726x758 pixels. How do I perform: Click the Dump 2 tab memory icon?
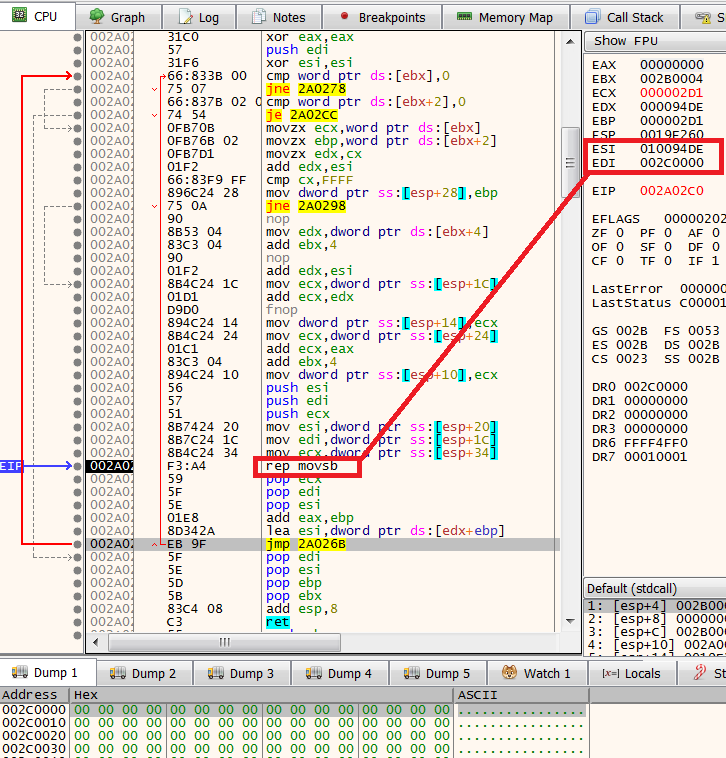pos(117,673)
